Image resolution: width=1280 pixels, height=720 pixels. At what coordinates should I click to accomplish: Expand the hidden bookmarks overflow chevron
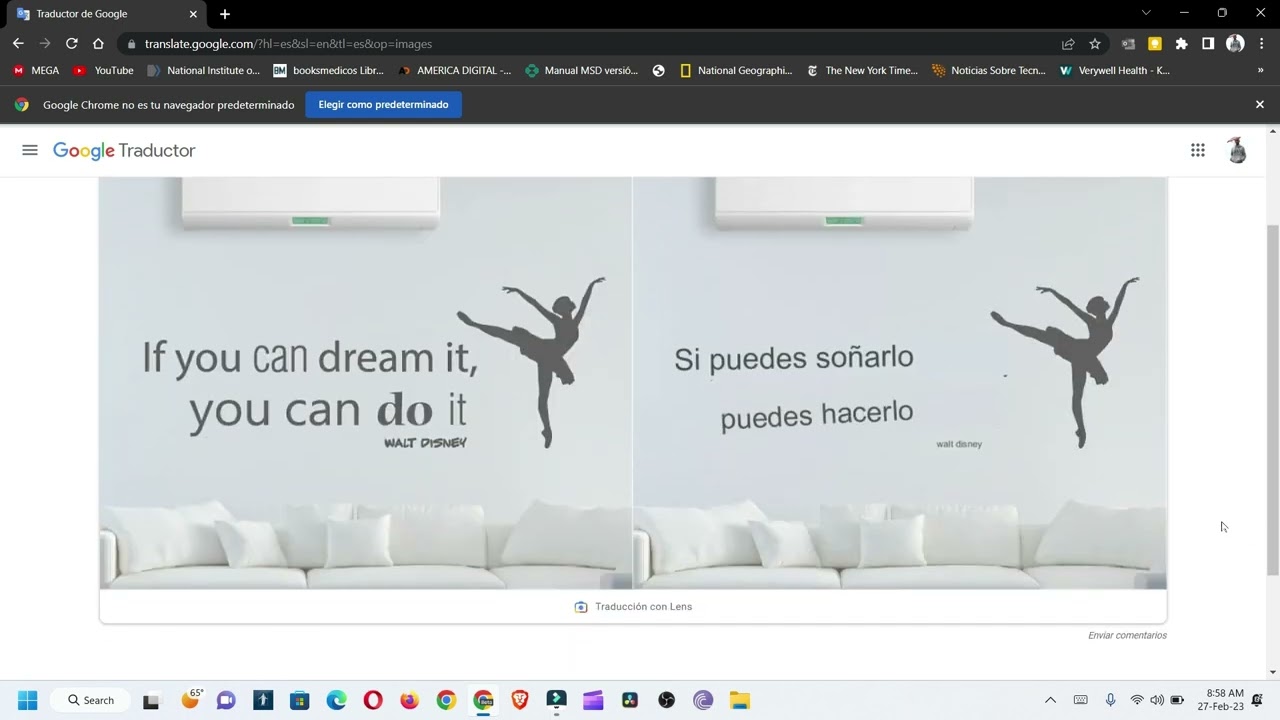(x=1260, y=71)
